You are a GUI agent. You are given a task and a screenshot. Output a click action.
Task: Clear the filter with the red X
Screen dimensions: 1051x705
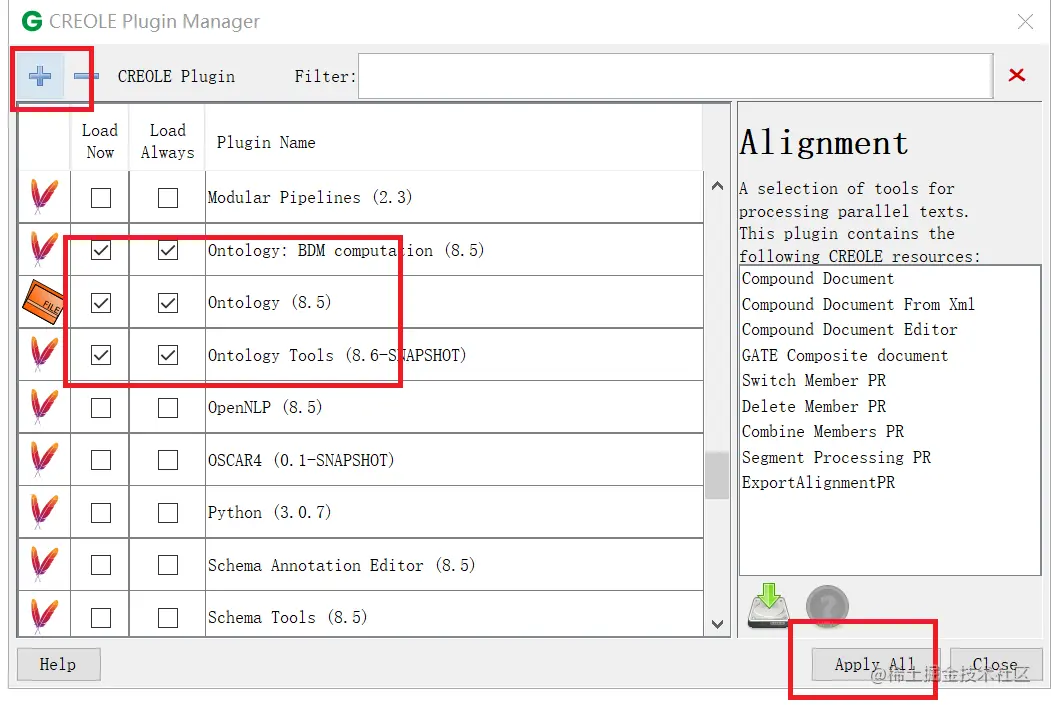1017,75
